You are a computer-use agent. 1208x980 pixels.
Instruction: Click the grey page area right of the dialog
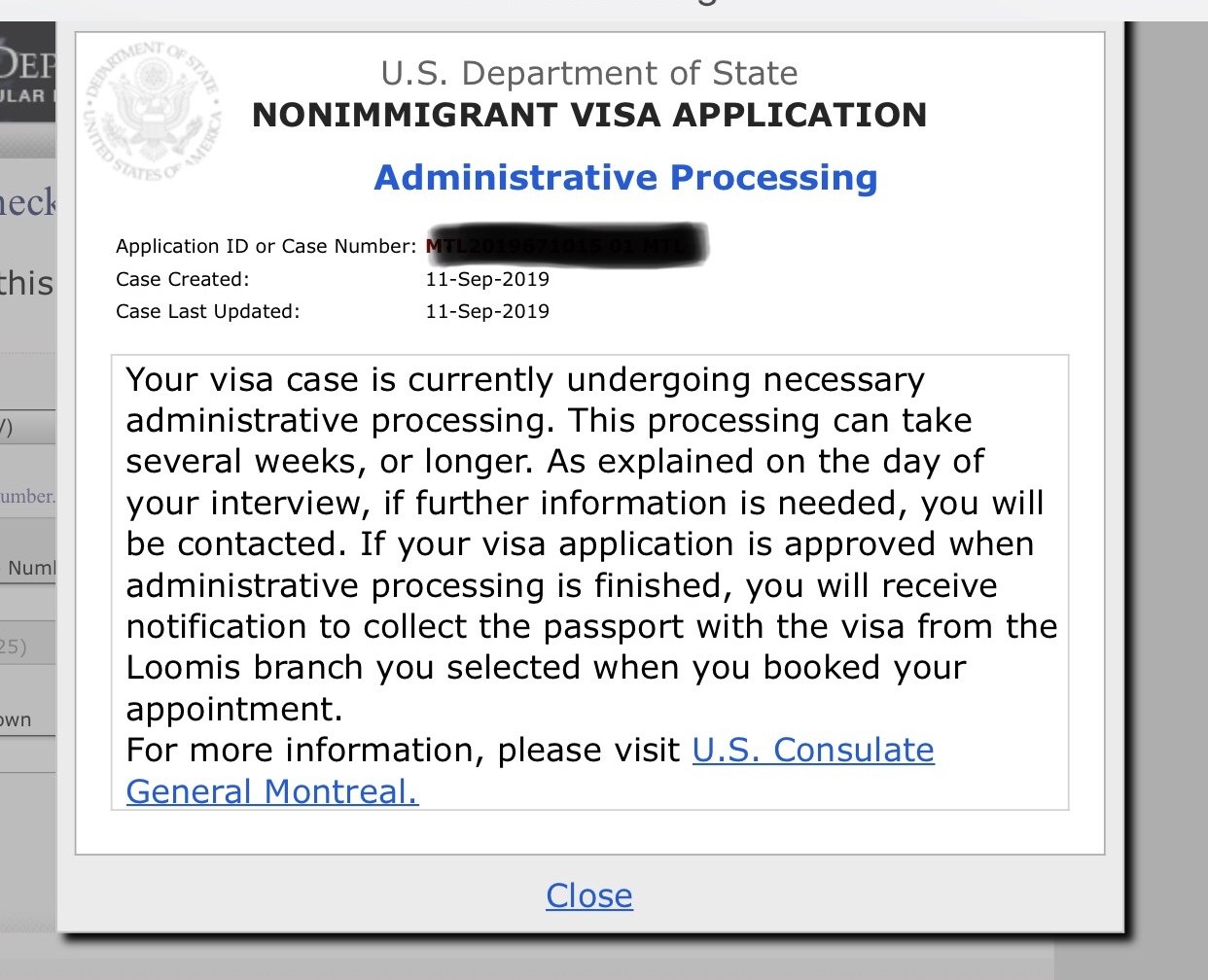click(x=1167, y=486)
